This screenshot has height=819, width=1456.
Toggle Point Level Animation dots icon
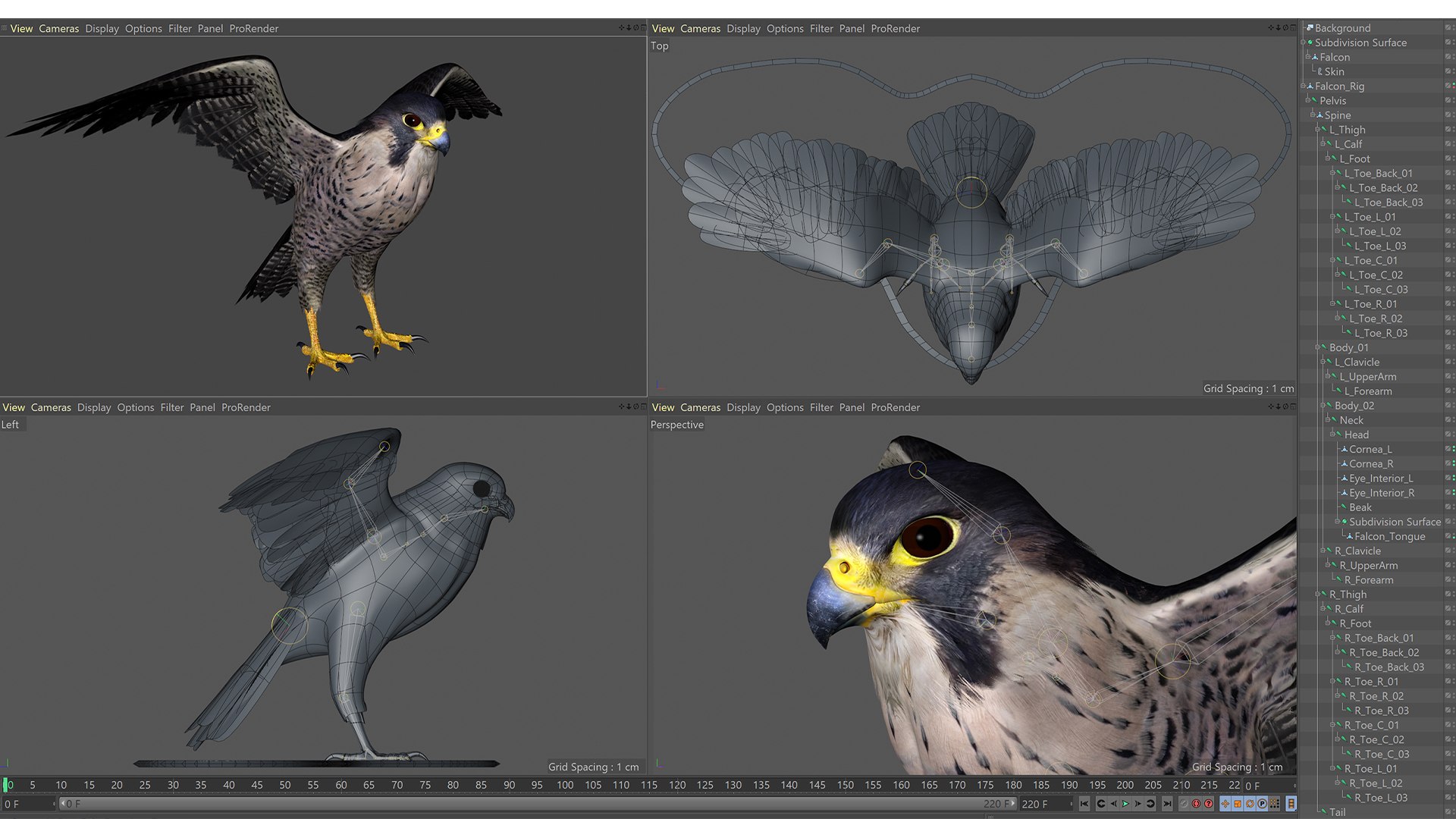click(x=1274, y=804)
